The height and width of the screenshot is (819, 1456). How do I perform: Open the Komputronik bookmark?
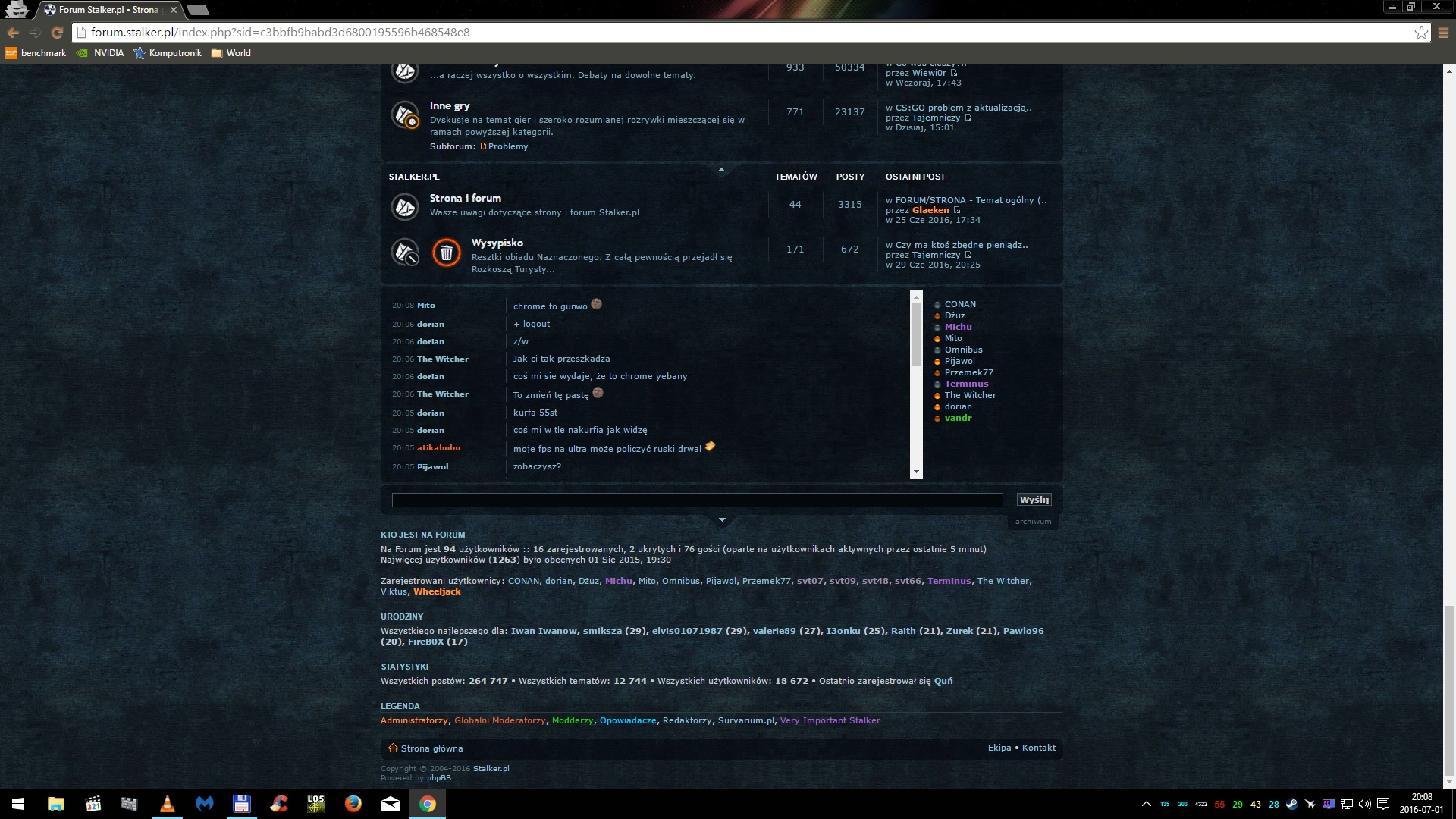click(168, 53)
